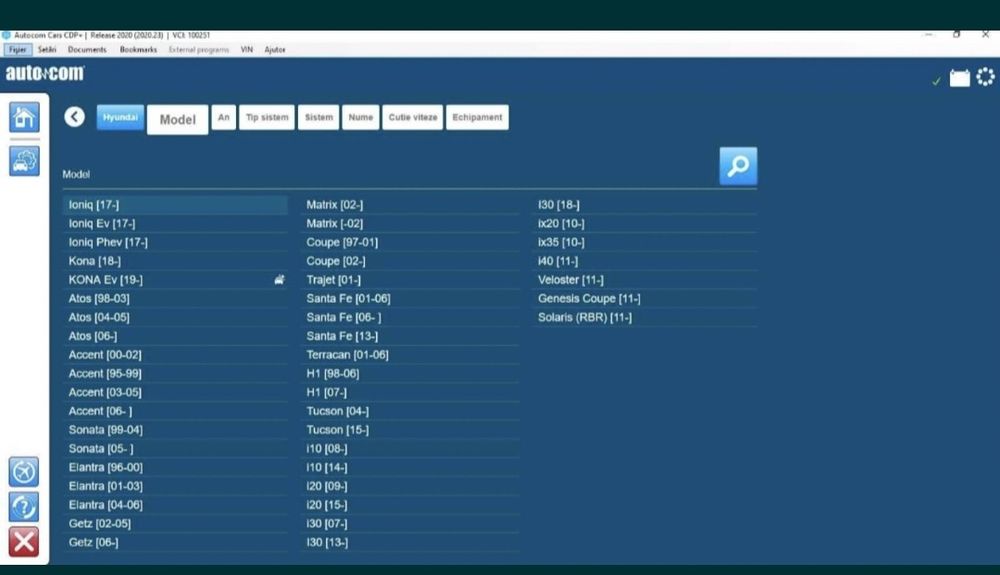The image size is (1000, 575).
Task: Select model Tucson [15-]
Action: point(410,430)
